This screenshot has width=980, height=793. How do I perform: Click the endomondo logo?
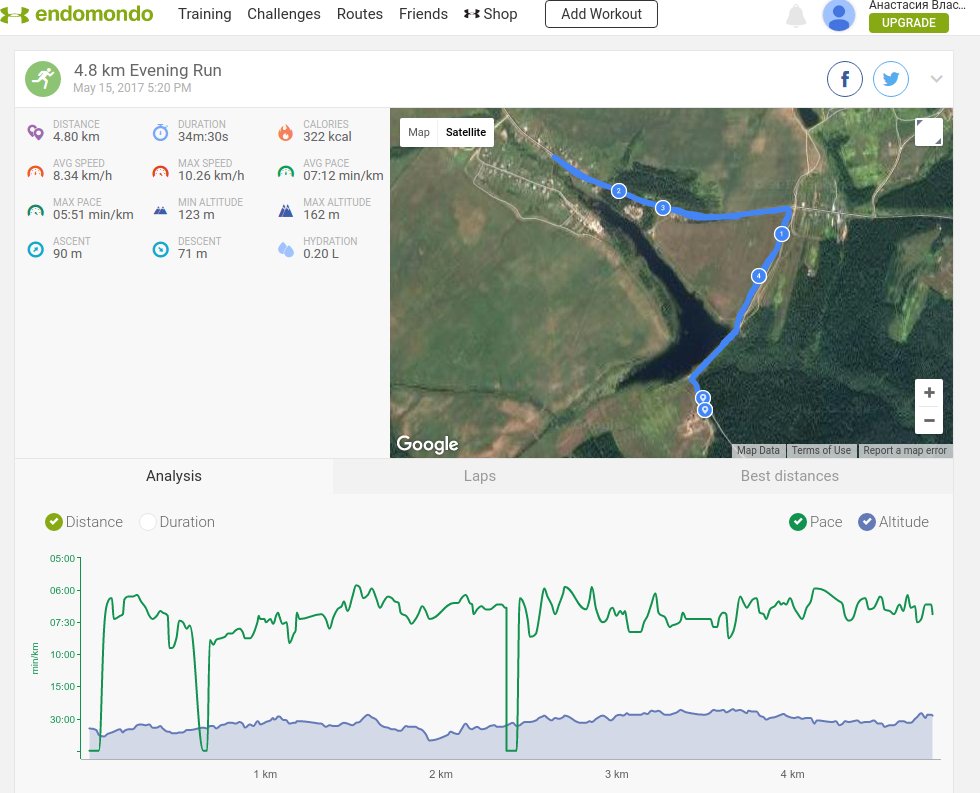coord(78,14)
